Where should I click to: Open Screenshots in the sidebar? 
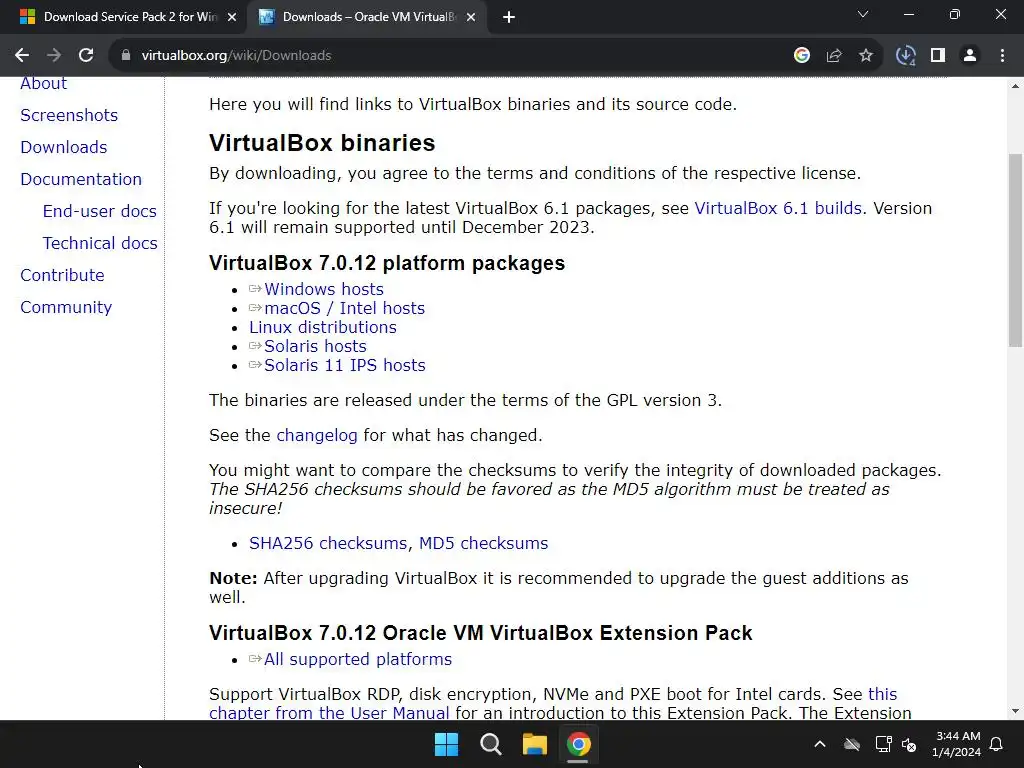pos(69,115)
